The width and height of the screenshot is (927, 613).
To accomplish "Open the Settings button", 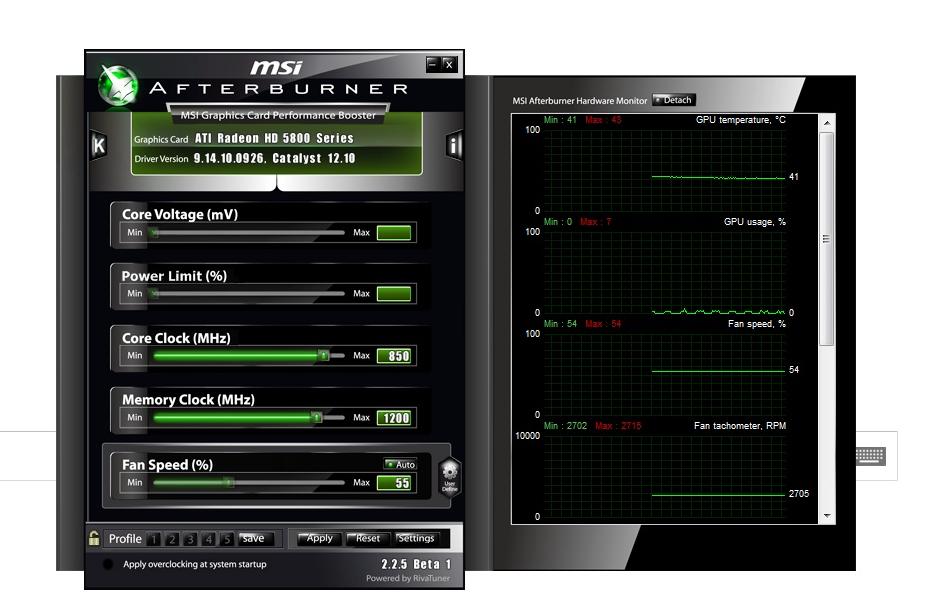I will [416, 538].
